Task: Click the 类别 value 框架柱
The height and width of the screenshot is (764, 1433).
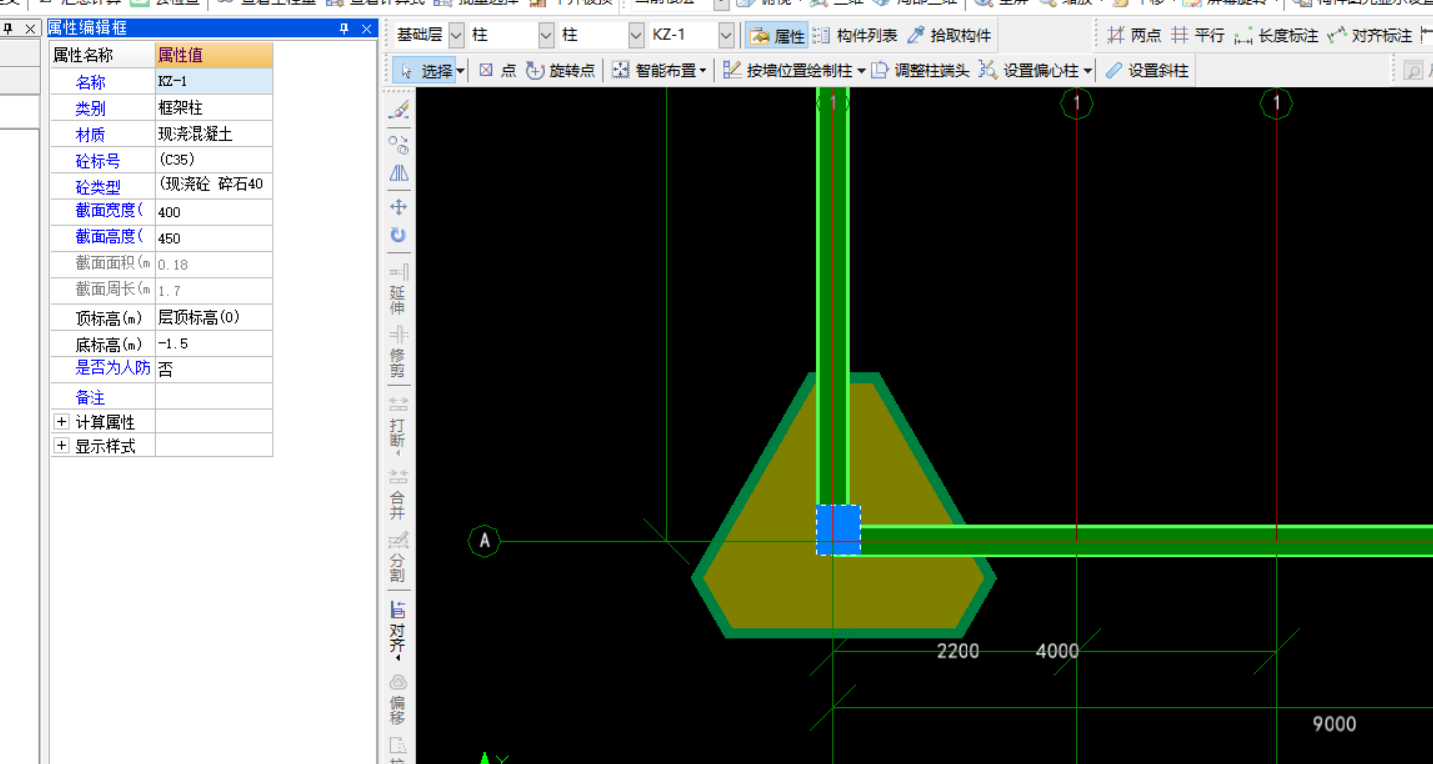Action: point(214,108)
